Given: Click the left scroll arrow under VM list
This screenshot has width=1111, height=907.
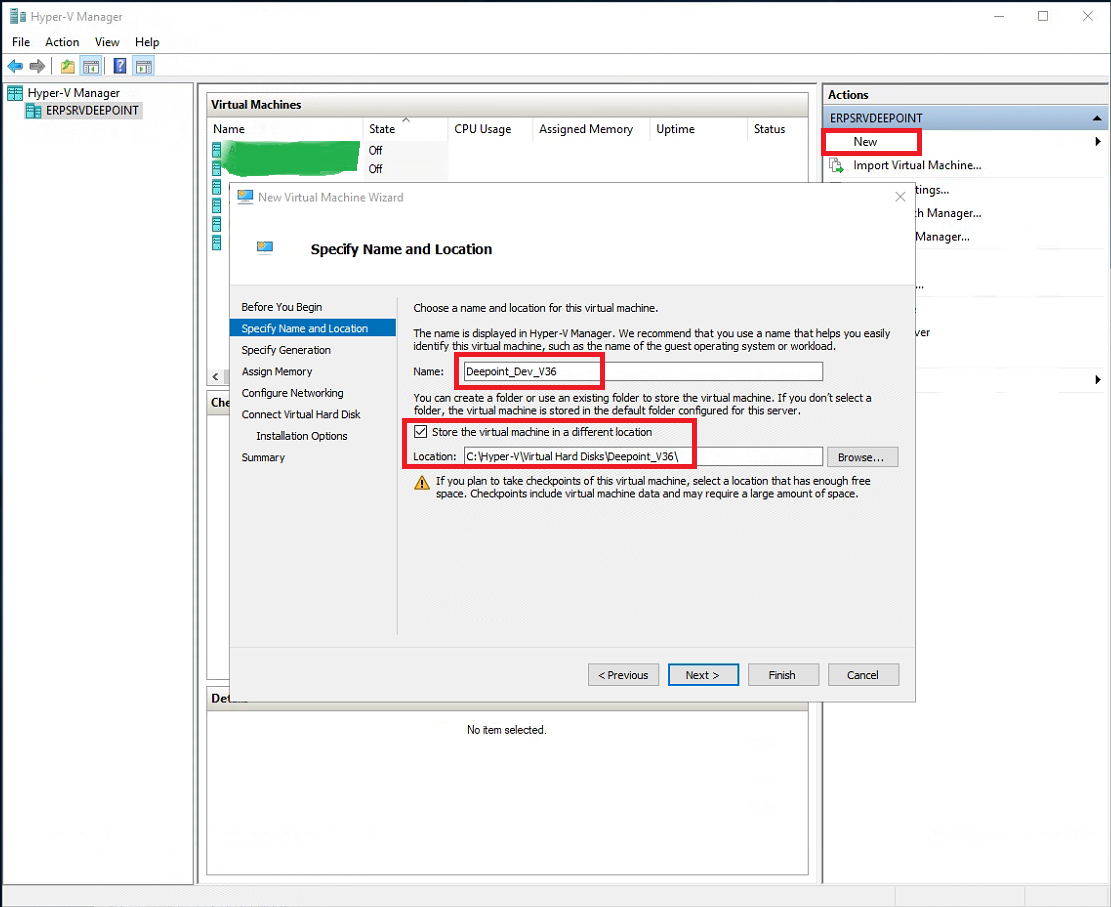Looking at the screenshot, I should pos(215,376).
